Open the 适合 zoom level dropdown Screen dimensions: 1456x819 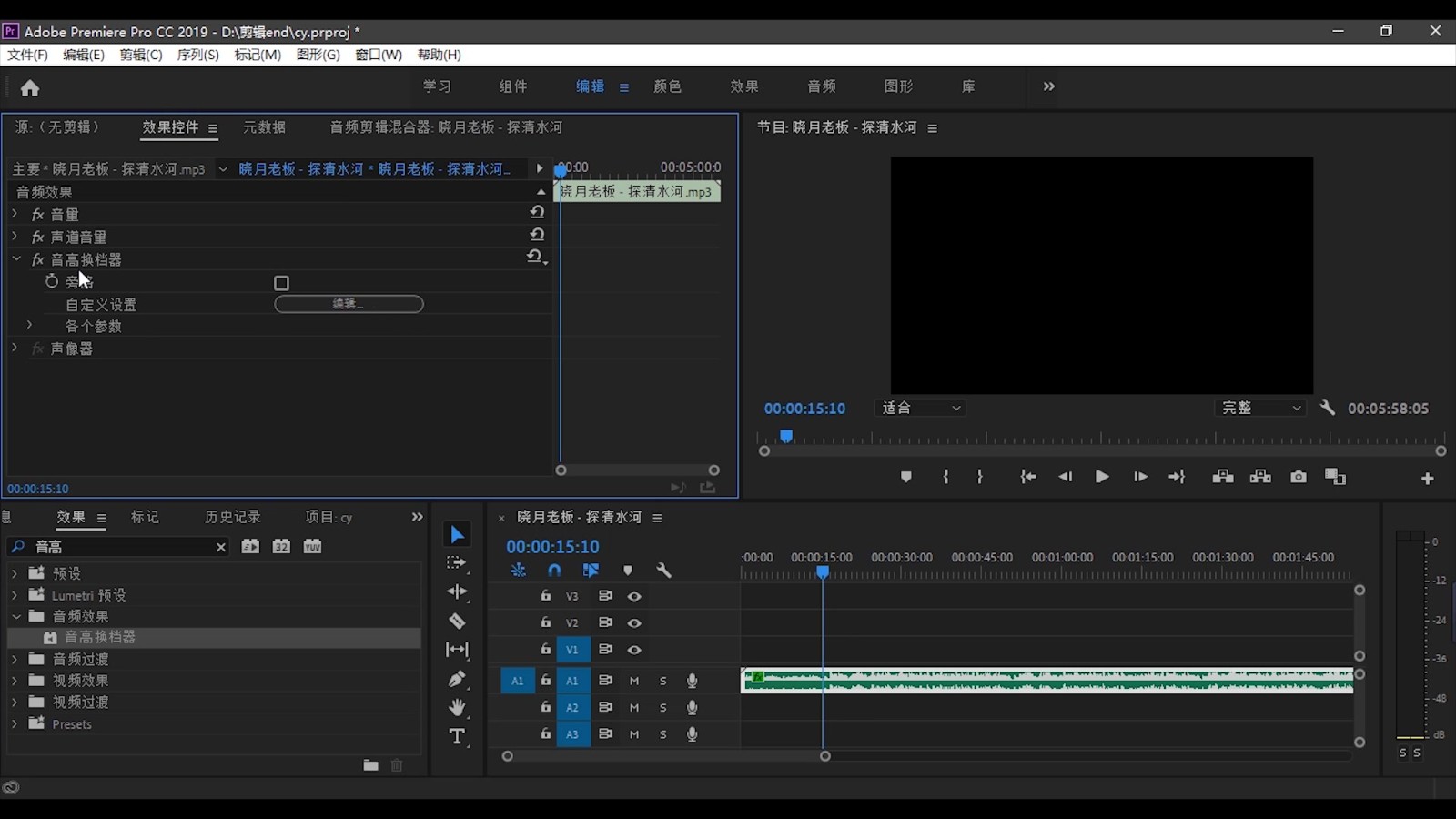pos(920,408)
